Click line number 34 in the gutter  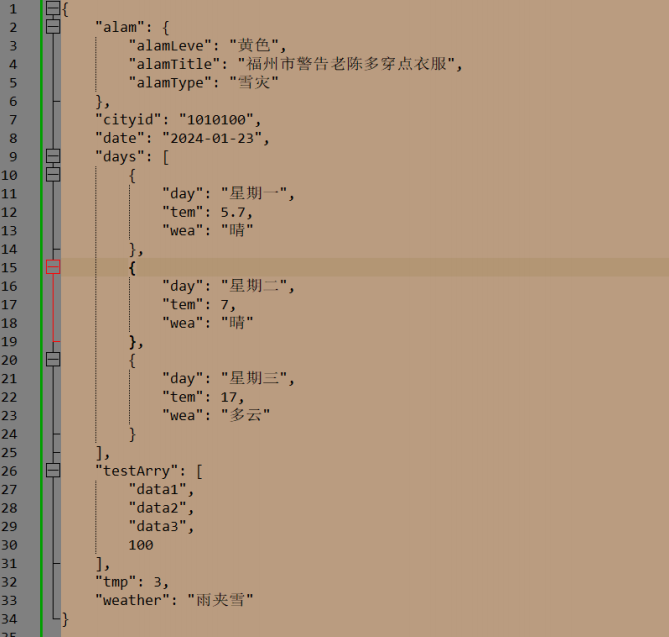point(9,619)
